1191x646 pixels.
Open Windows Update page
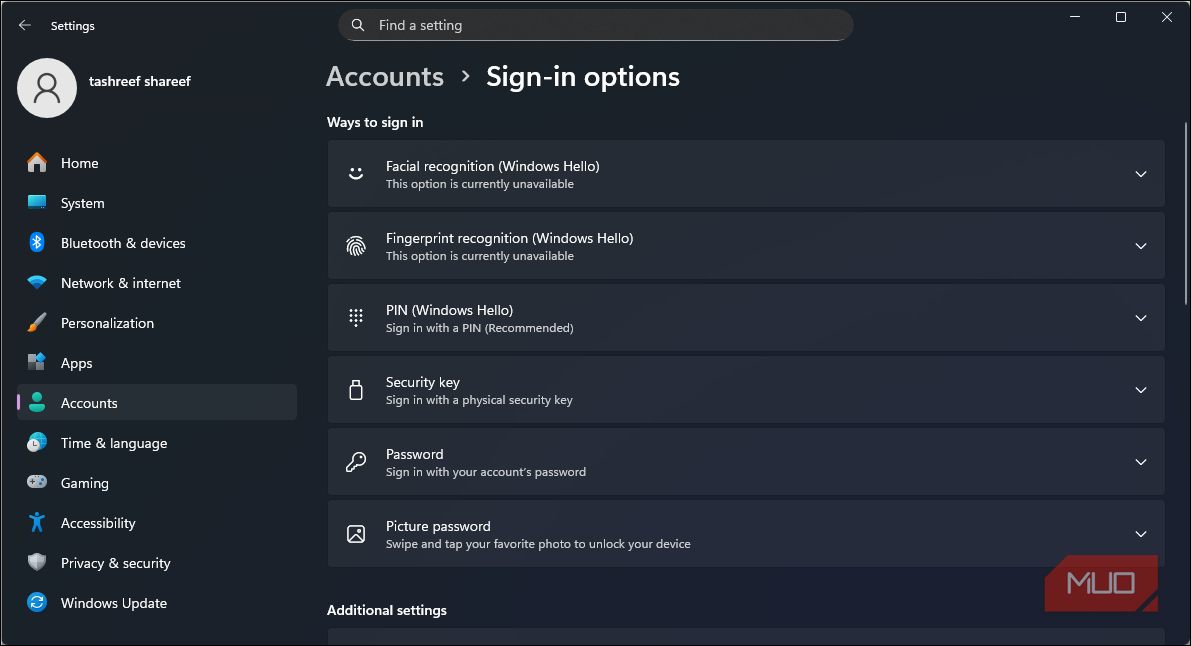coord(156,603)
